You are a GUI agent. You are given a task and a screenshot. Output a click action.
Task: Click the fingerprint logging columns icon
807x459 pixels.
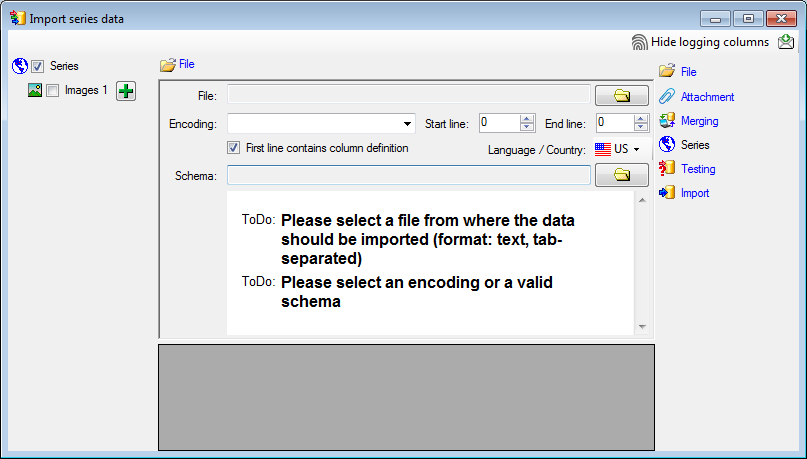click(639, 42)
